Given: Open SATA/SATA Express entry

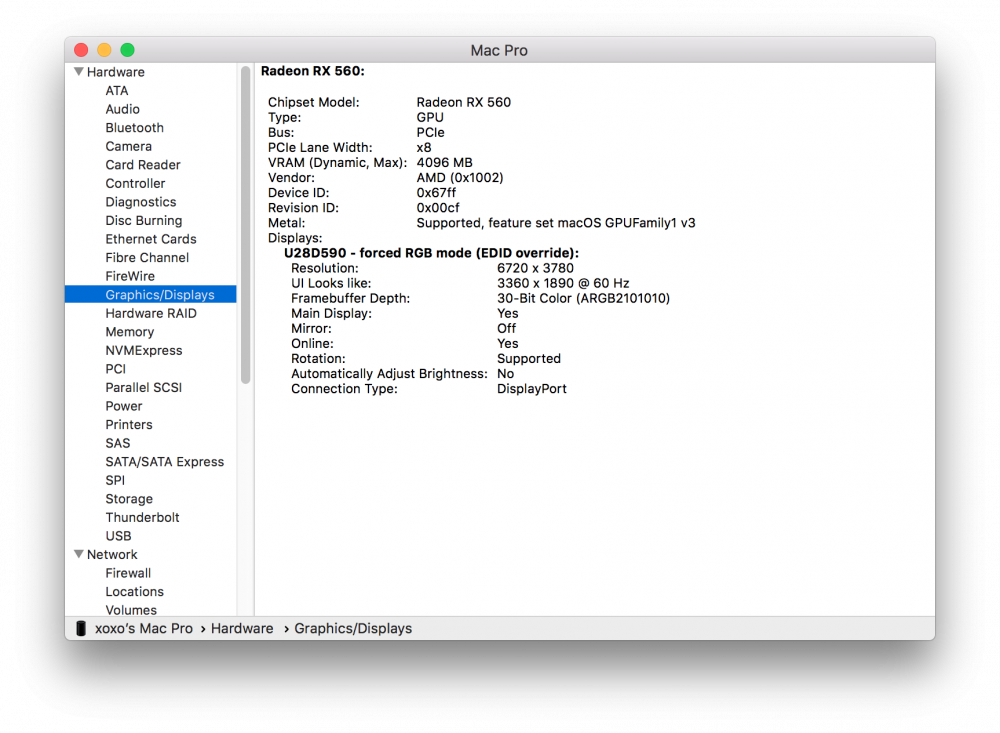Looking at the screenshot, I should [x=165, y=461].
